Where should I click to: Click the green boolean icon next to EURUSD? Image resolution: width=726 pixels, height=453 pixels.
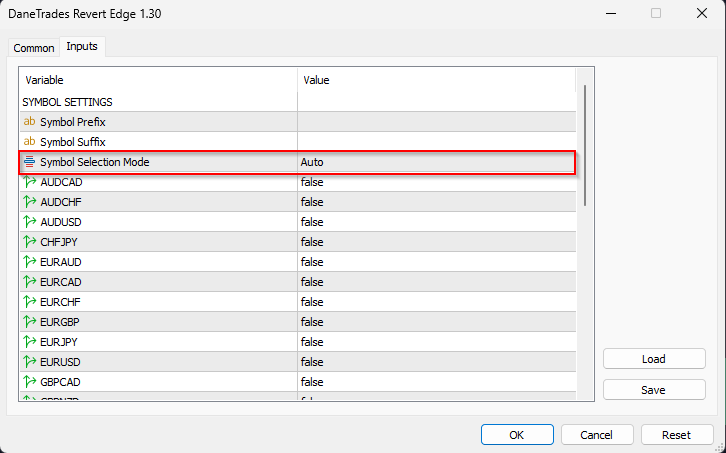[30, 361]
